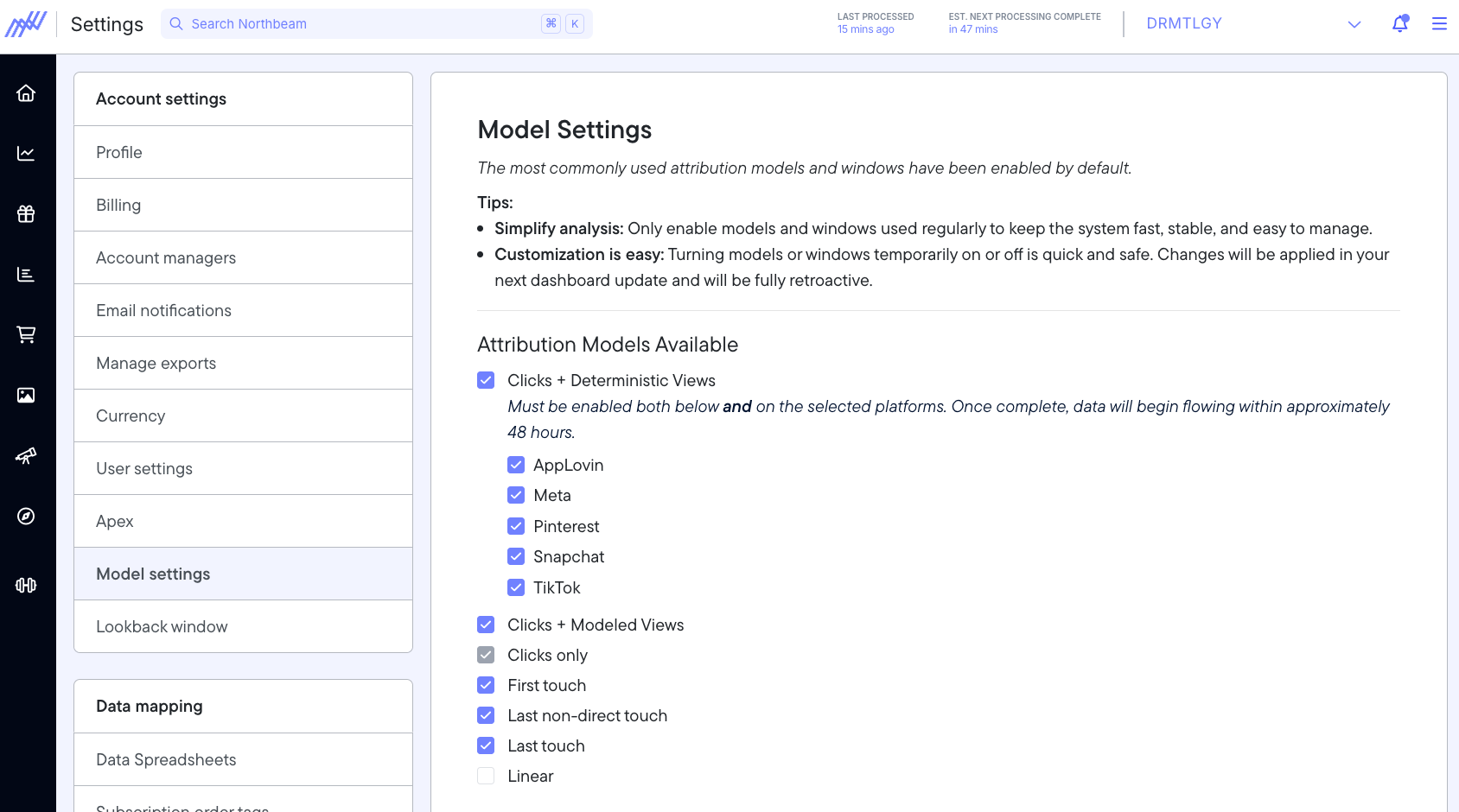Screen dimensions: 1459x812
Task: Uncheck Last non-direct touch model
Action: (486, 715)
